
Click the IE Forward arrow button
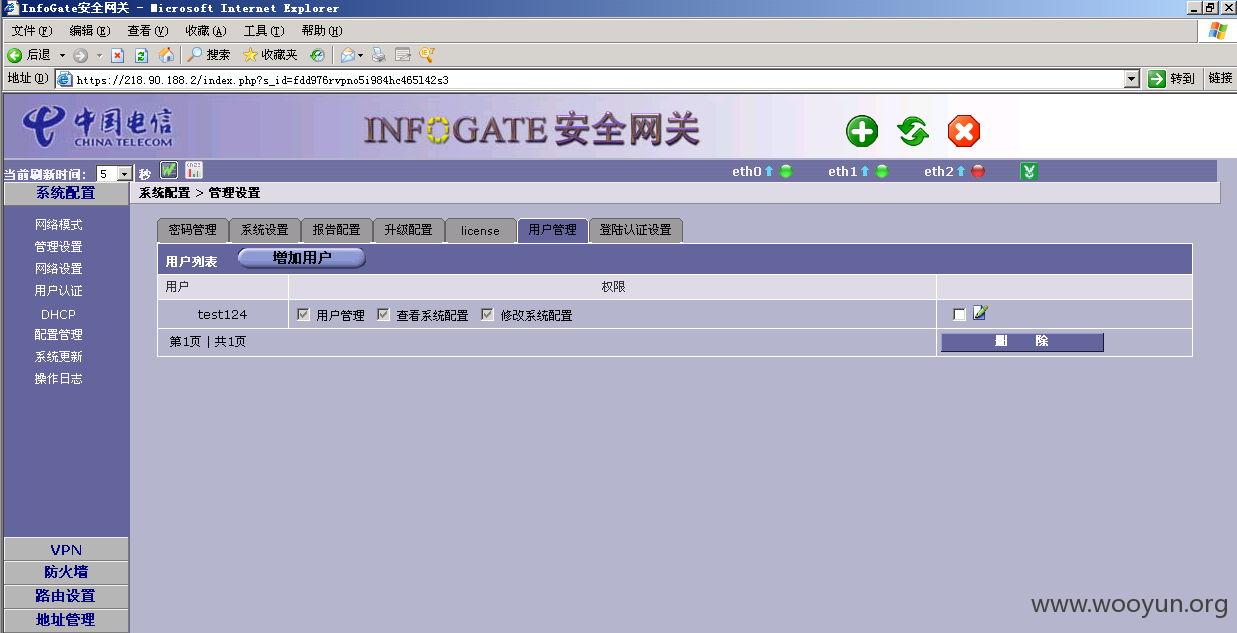click(80, 55)
